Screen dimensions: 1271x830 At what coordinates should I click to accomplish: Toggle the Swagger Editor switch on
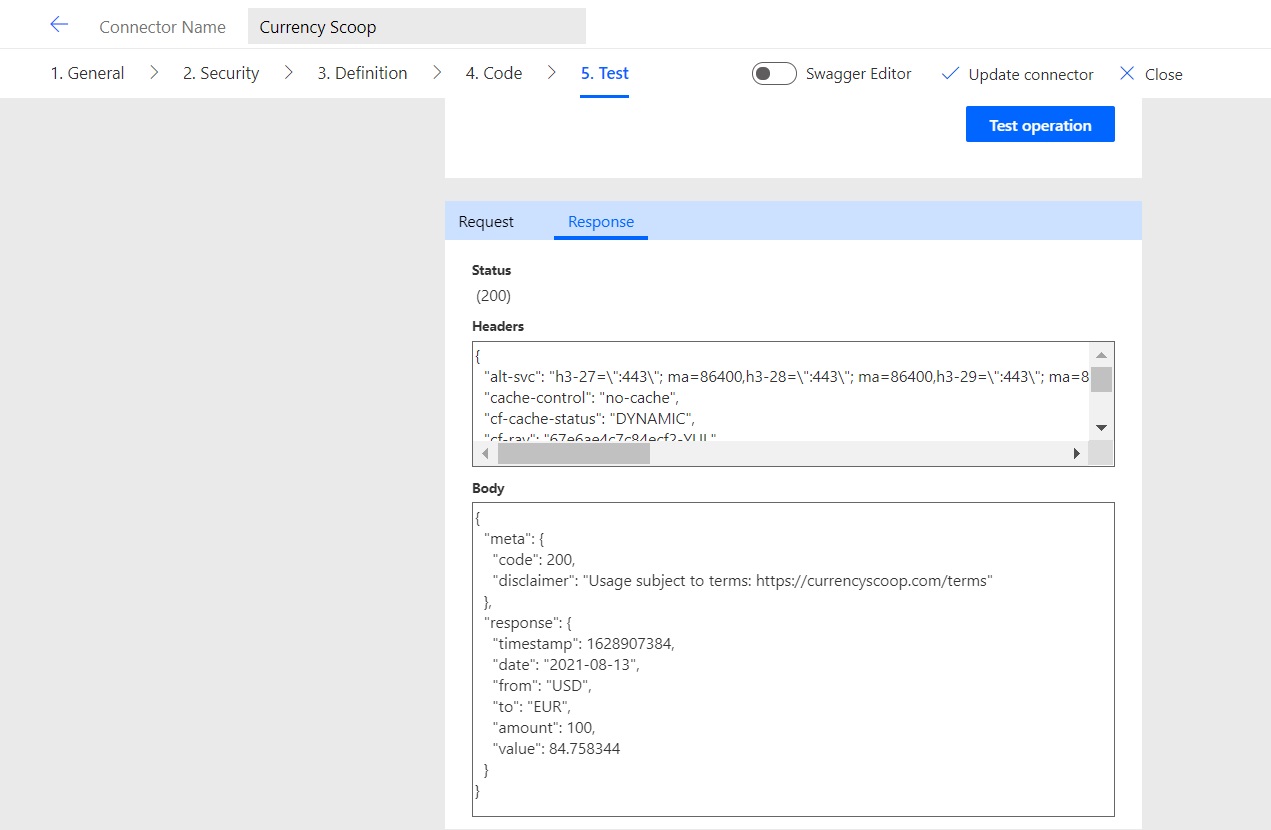pyautogui.click(x=773, y=73)
